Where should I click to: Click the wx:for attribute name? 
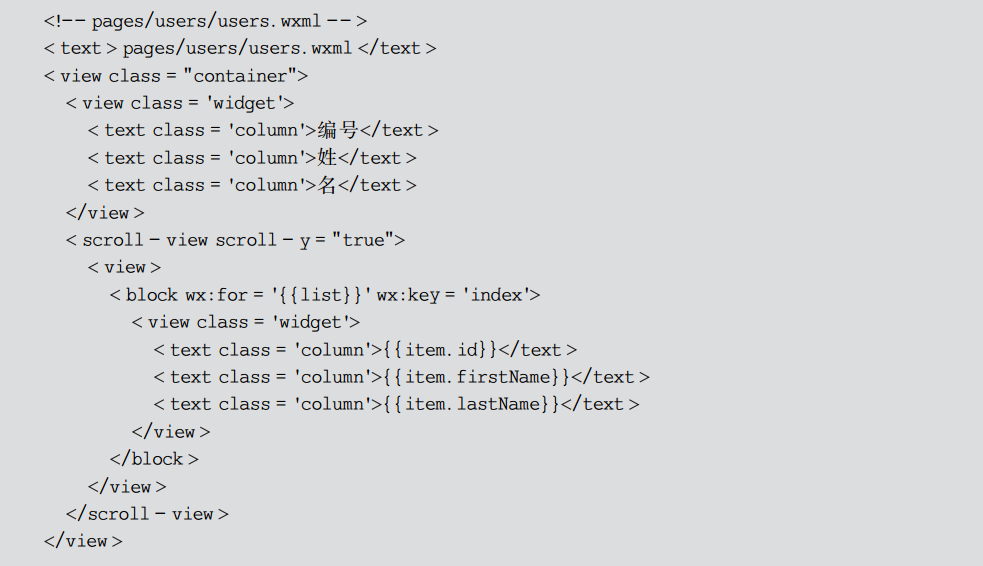click(x=216, y=295)
